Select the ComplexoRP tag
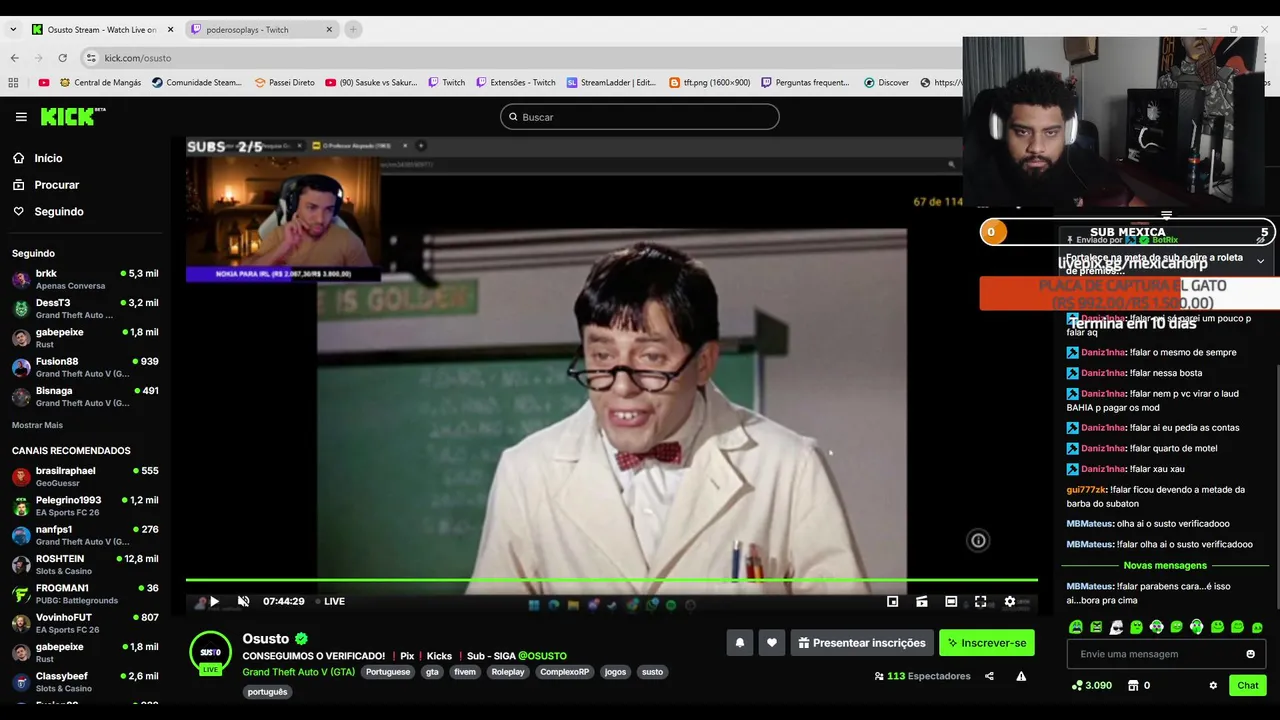The image size is (1280, 720). point(564,672)
